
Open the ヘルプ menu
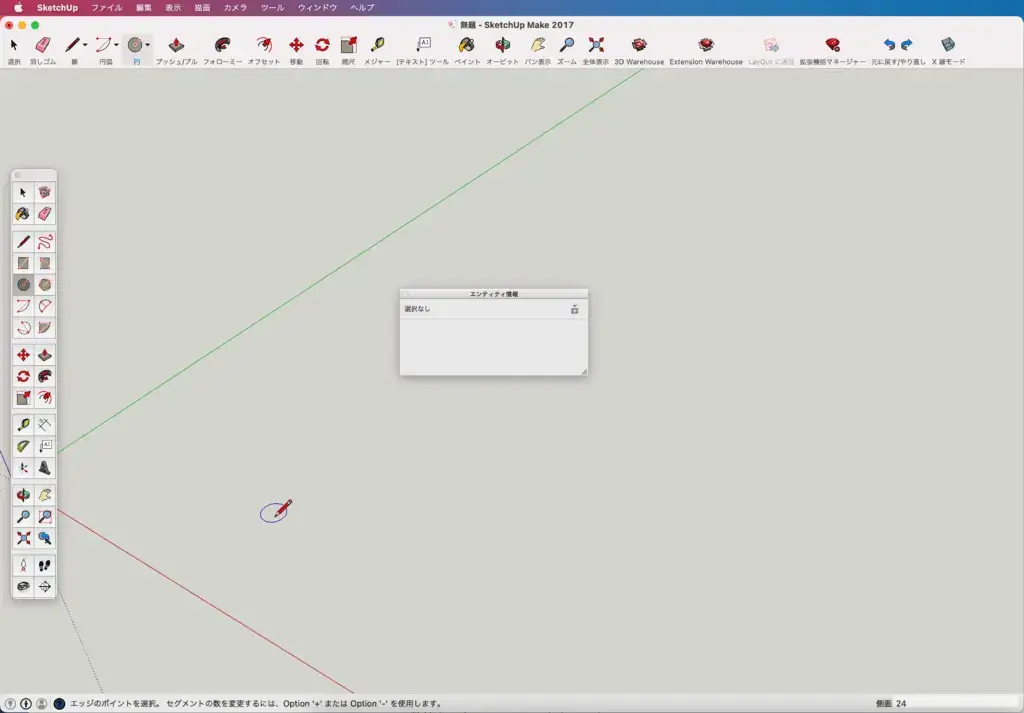(362, 8)
